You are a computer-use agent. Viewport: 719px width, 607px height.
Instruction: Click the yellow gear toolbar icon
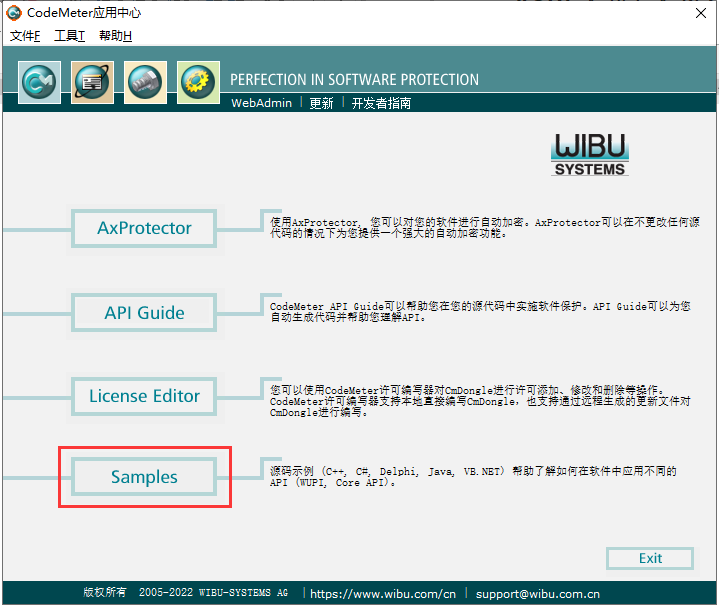(x=198, y=82)
